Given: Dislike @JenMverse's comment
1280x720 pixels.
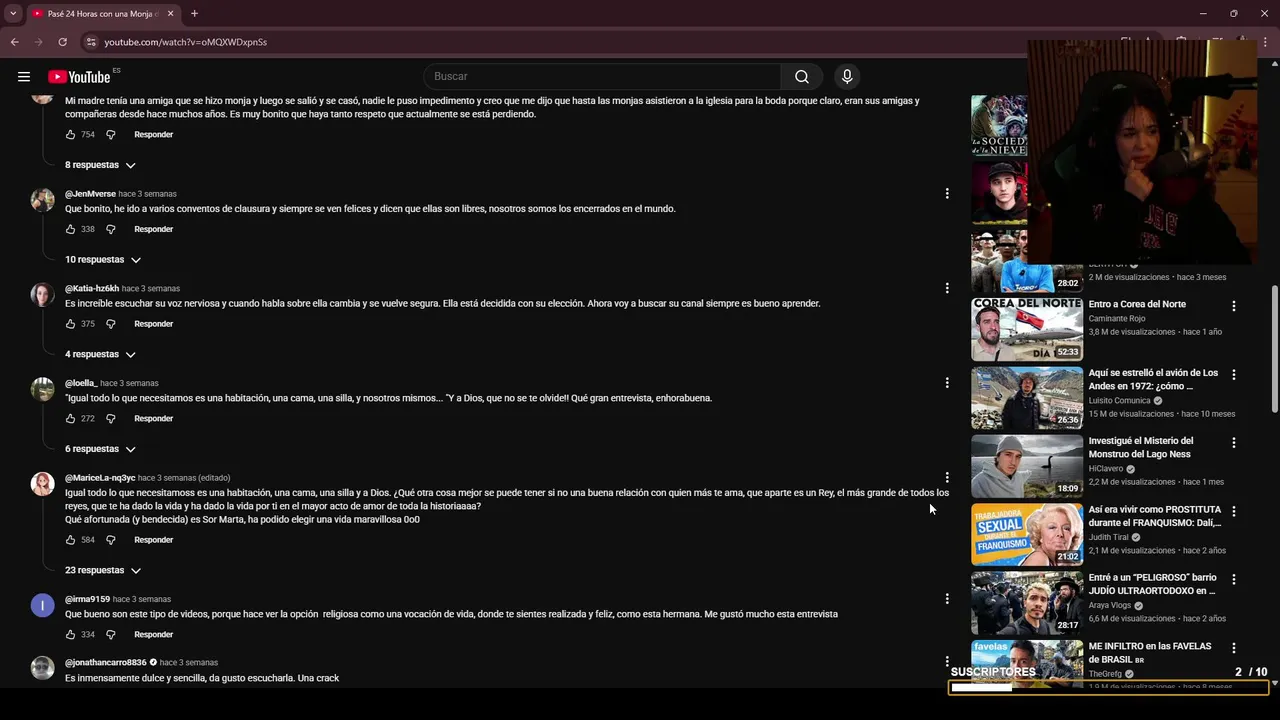Looking at the screenshot, I should tap(111, 229).
